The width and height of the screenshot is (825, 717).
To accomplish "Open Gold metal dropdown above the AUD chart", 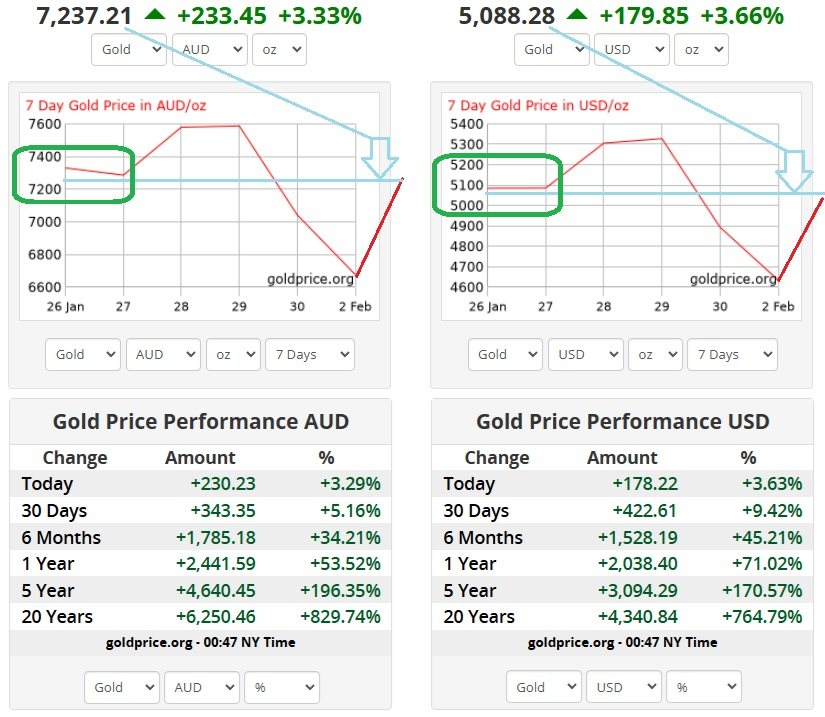I will point(129,49).
